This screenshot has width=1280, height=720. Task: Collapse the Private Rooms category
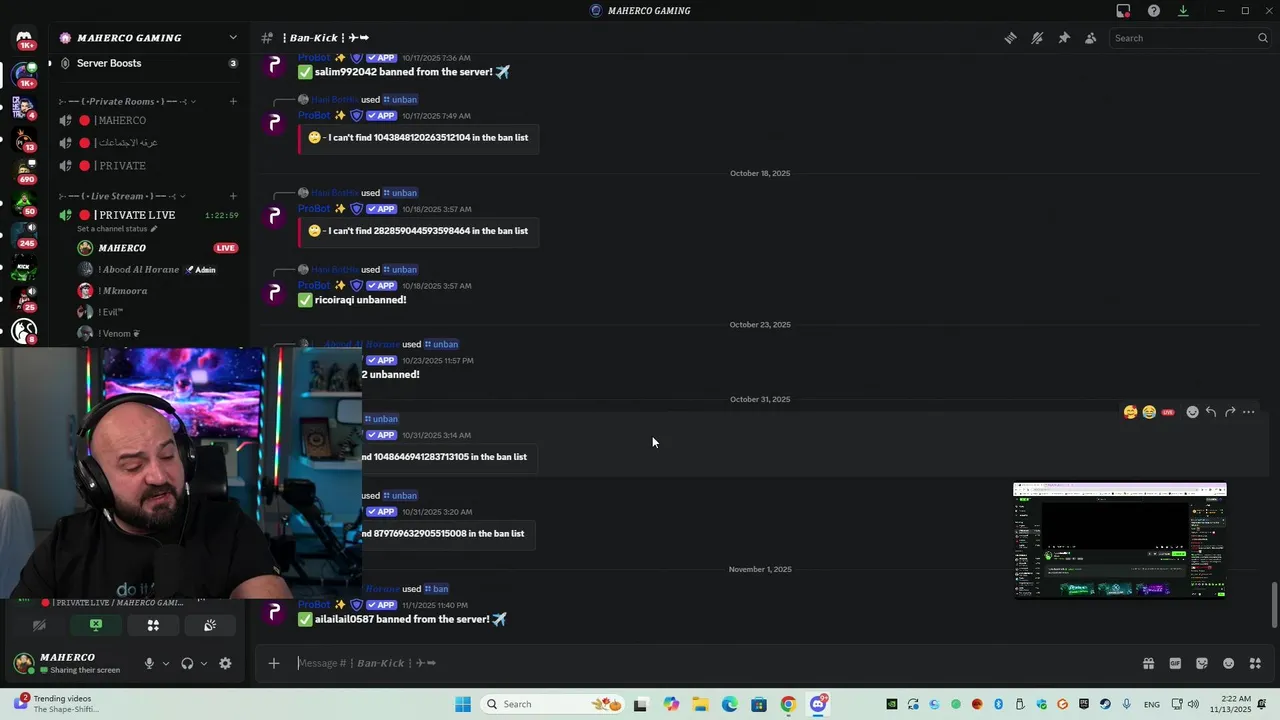[125, 101]
